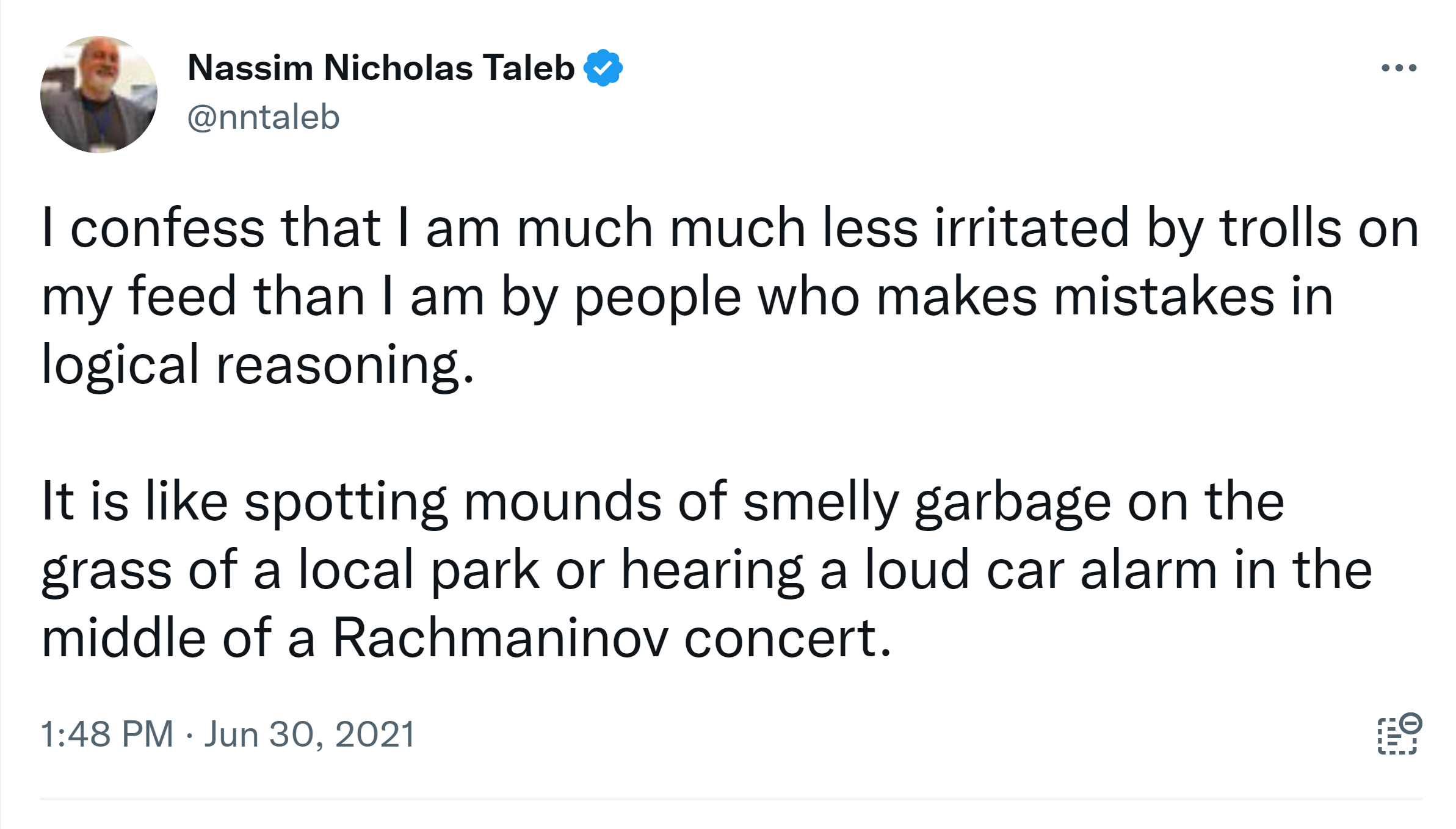Click the dashed list icon beside the date

tap(1399, 734)
